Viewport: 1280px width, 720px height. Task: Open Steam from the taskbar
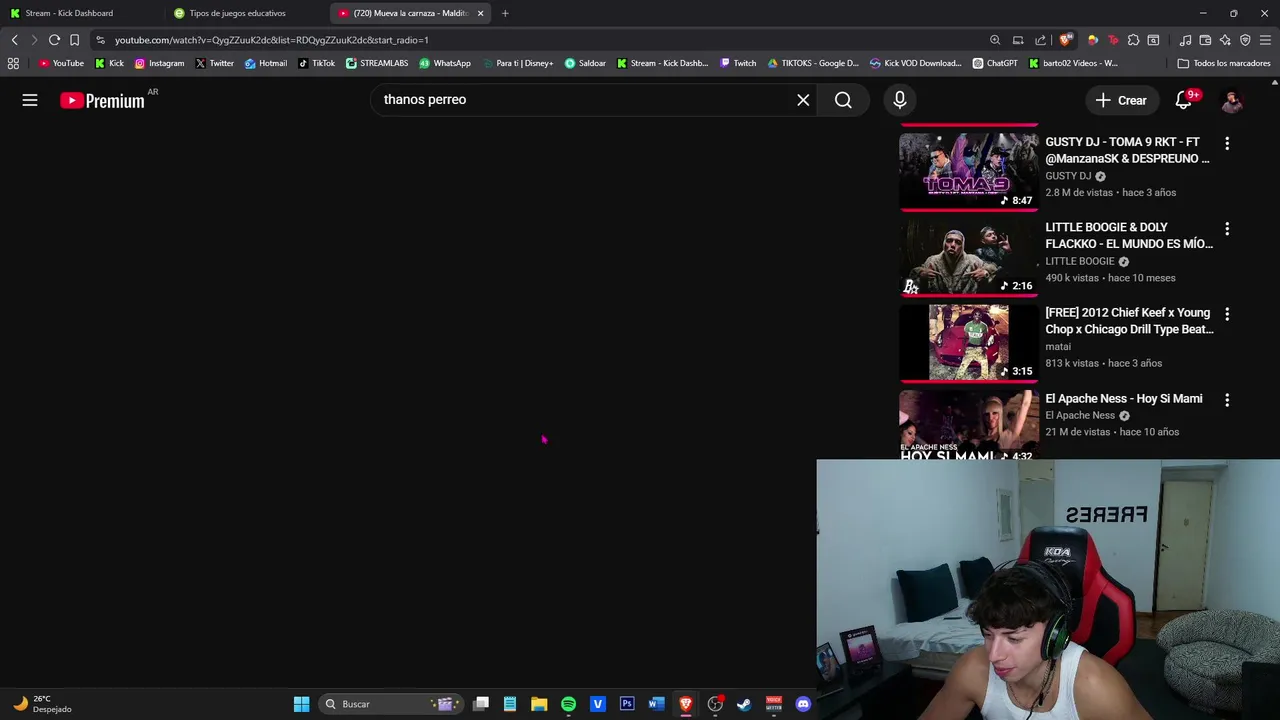coord(744,704)
